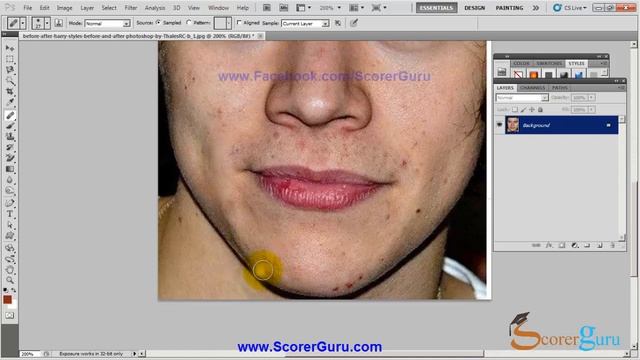This screenshot has width=640, height=360.
Task: Switch to the Design workspace
Action: tap(475, 8)
